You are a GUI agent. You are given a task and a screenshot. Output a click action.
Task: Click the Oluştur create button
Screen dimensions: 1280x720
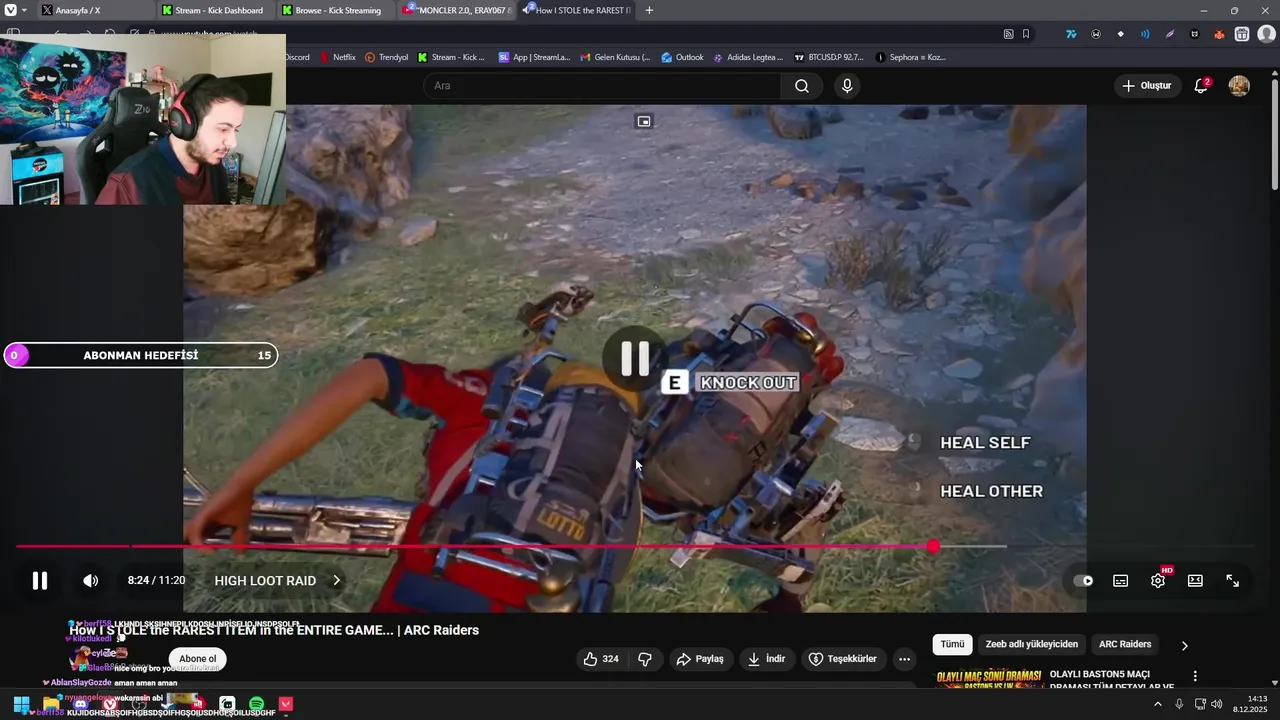point(1146,86)
